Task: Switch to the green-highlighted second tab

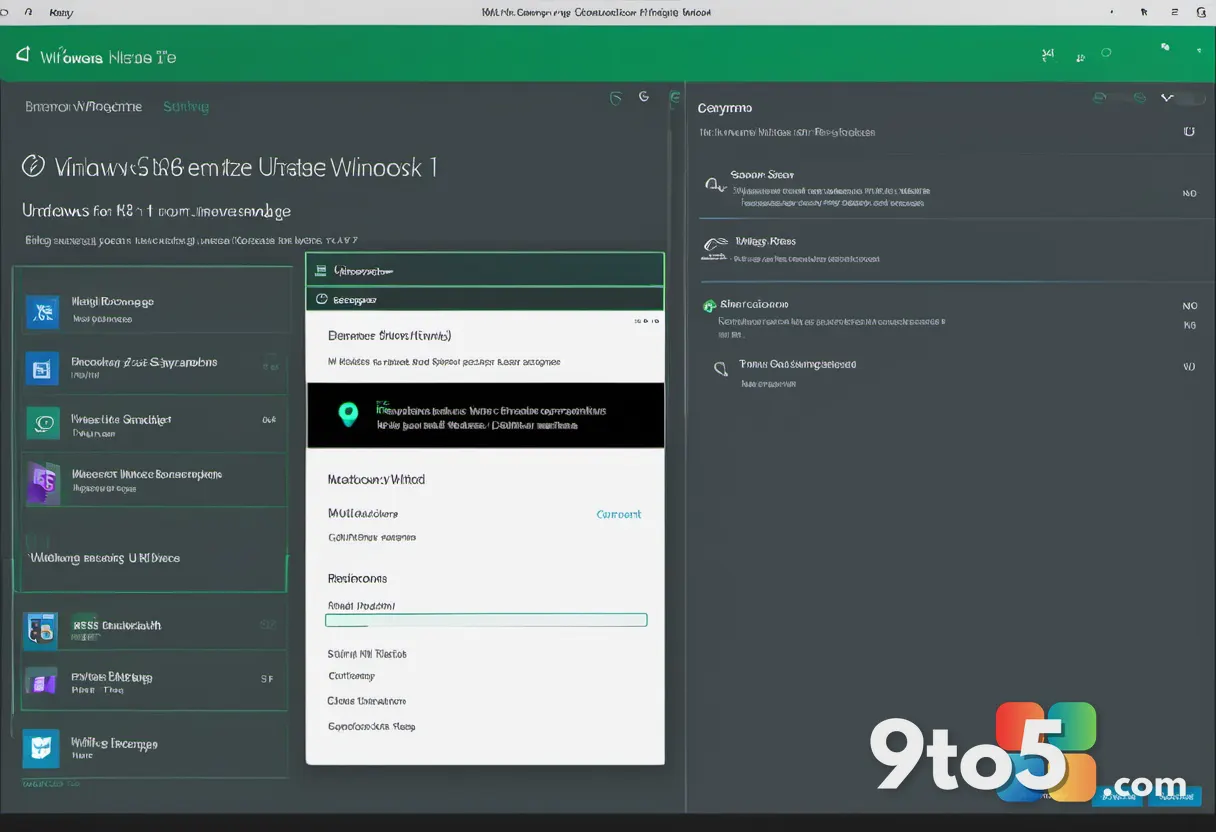Action: tap(186, 106)
